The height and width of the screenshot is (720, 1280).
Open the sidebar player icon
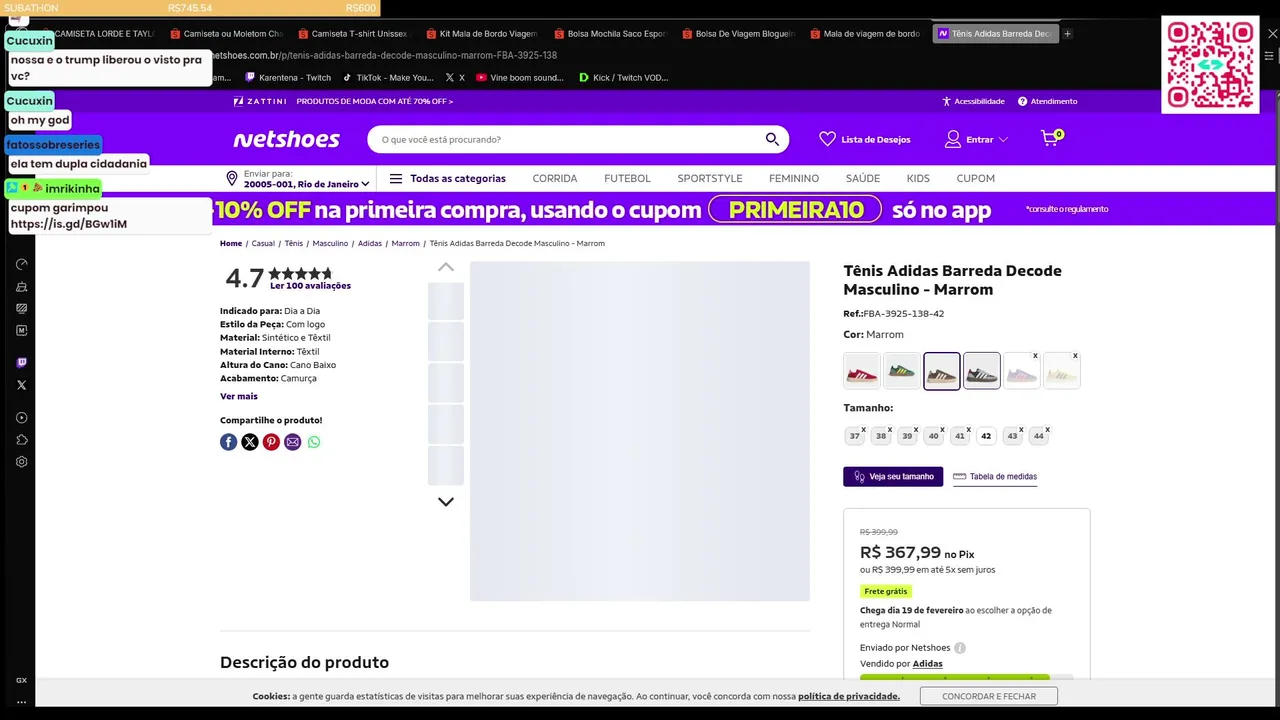(x=22, y=418)
